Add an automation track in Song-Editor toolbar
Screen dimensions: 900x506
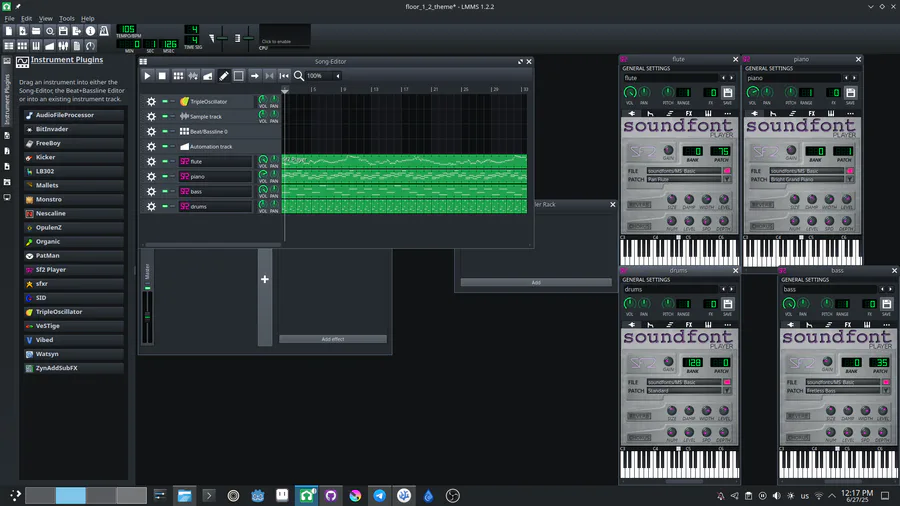[x=208, y=76]
